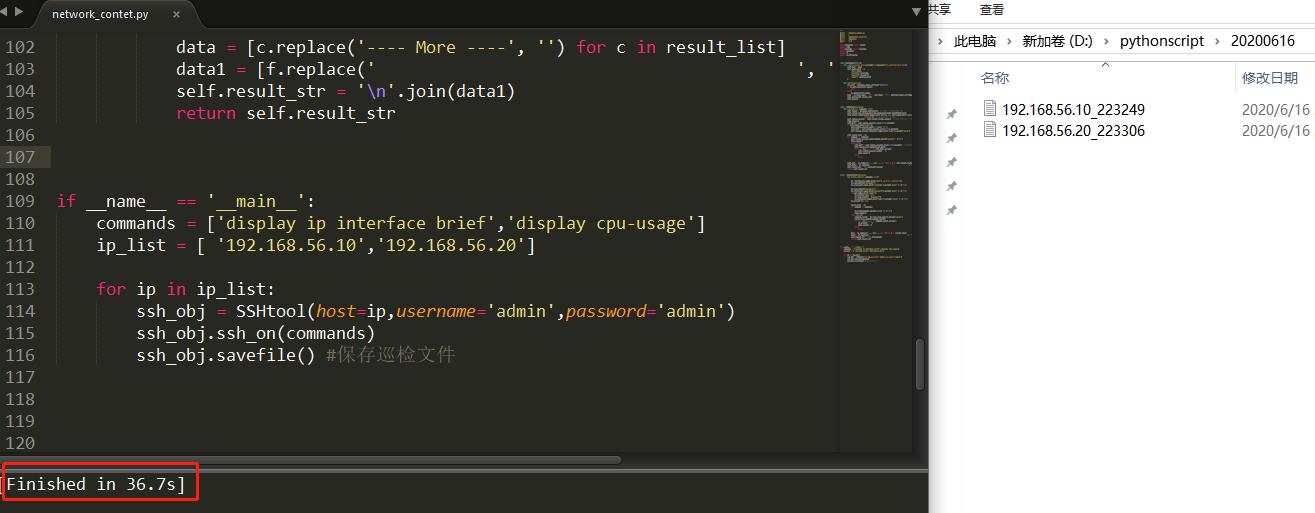Click the first pin icon in Quick Access
Screen dimensions: 1315x513
coord(951,115)
